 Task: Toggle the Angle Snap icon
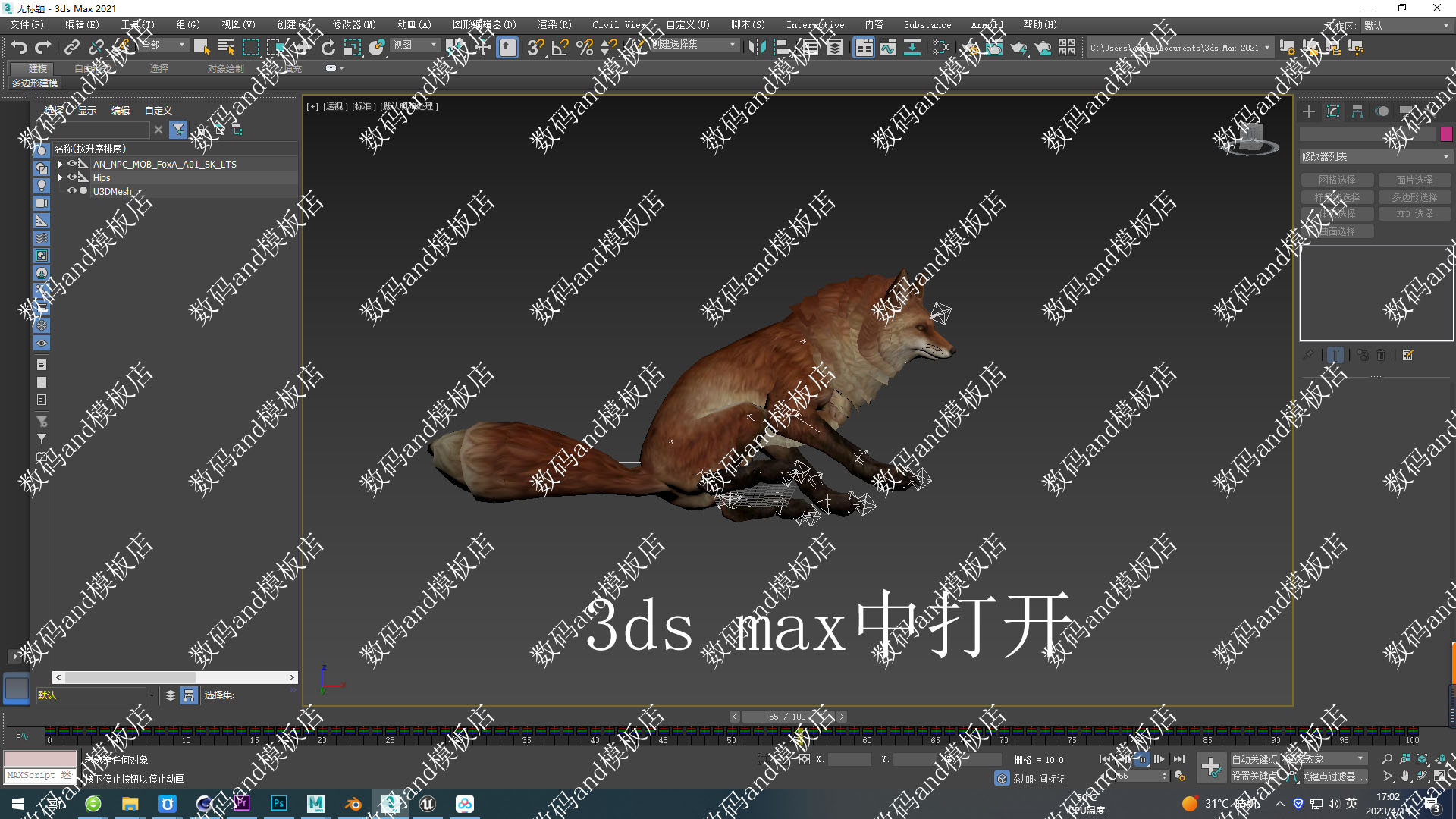tap(560, 48)
